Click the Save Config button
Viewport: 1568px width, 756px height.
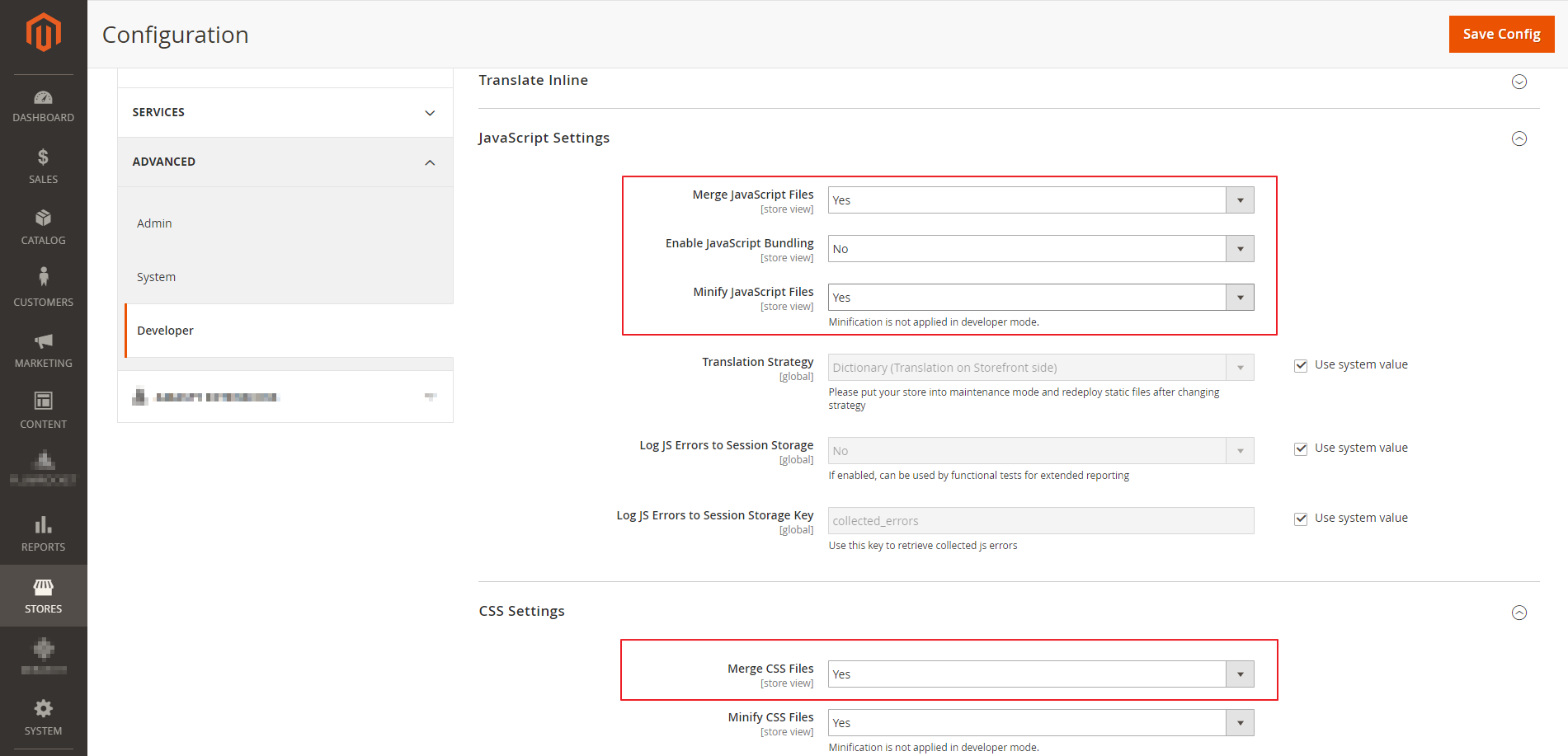(1501, 34)
